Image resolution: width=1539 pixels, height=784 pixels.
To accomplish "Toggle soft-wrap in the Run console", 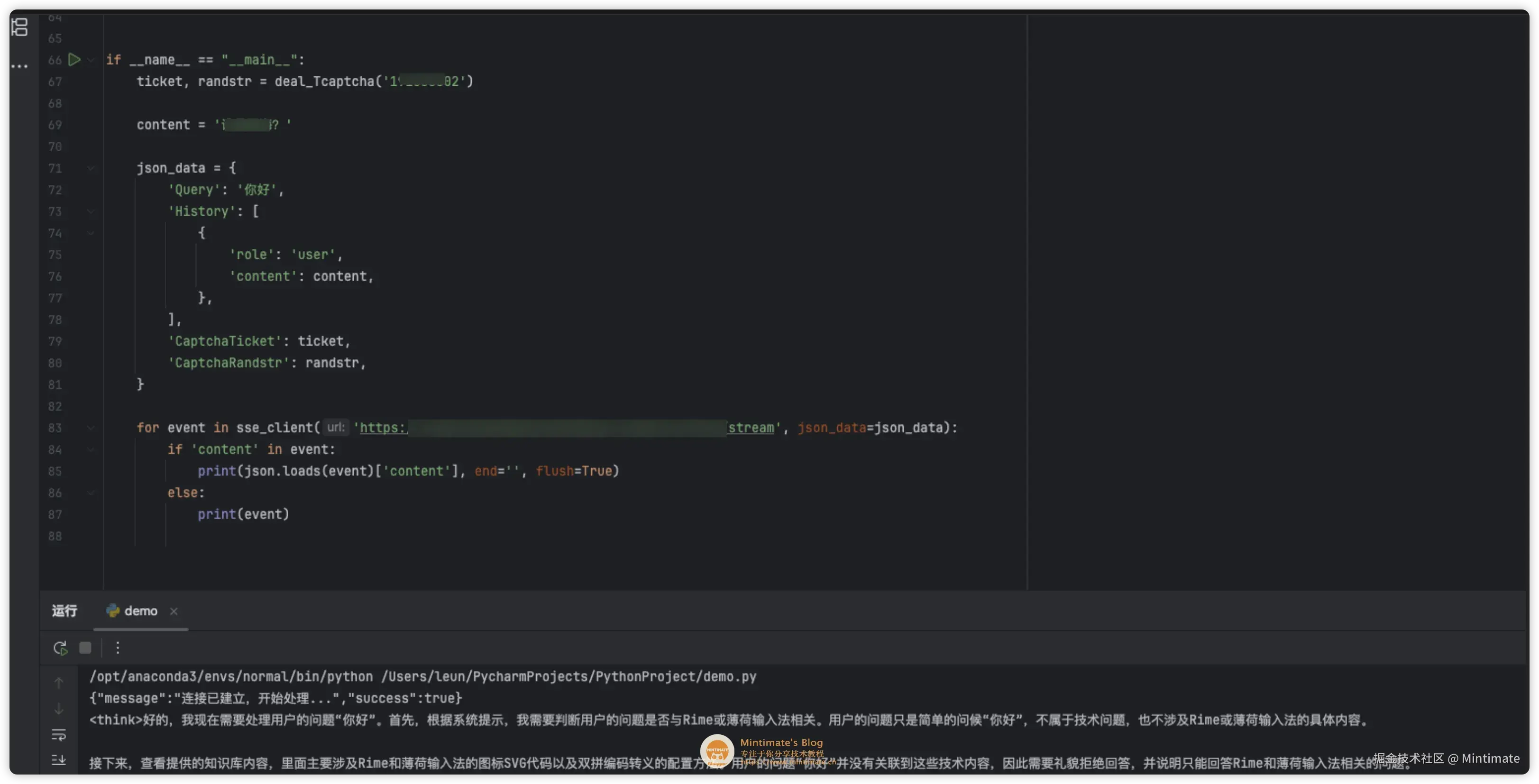I will point(58,734).
